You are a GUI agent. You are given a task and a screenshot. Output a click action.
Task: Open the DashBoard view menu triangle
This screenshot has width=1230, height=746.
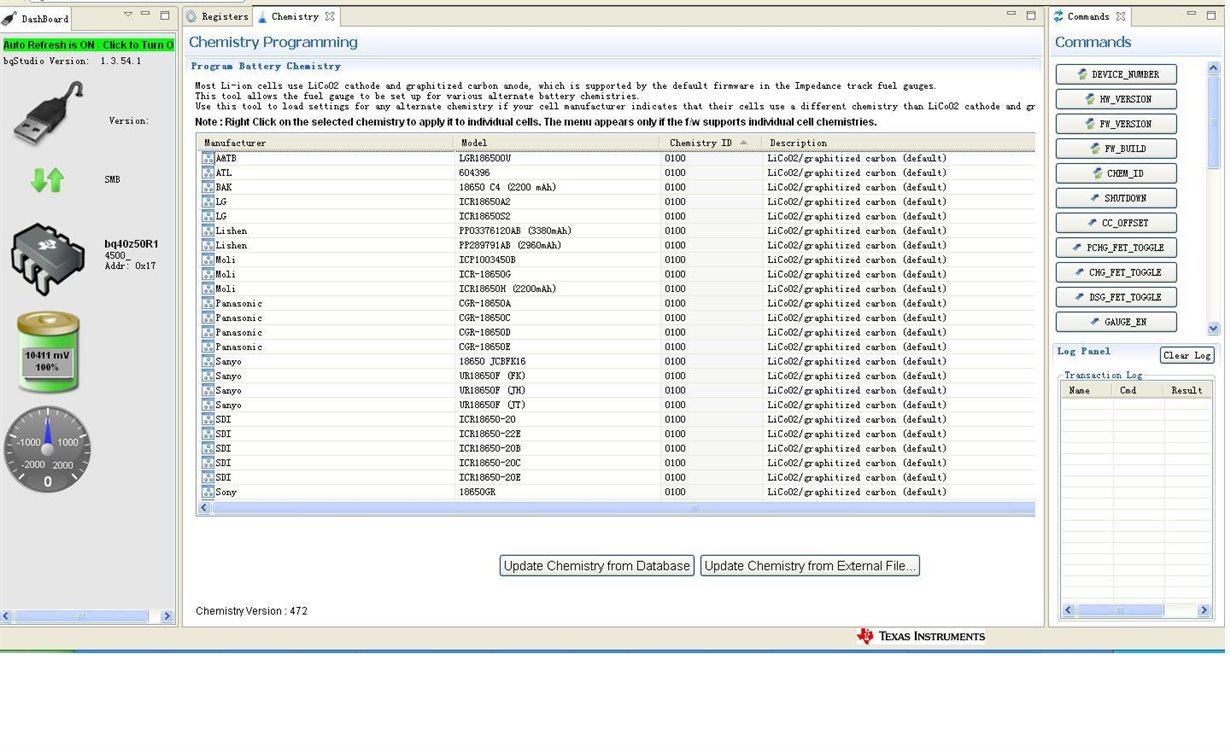coord(128,14)
